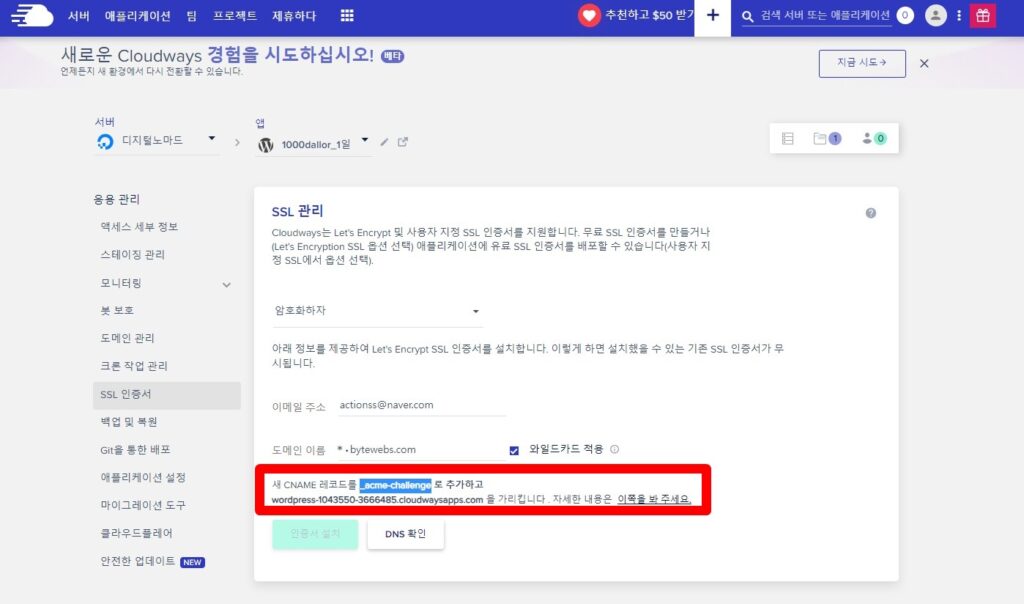
Task: Toggle the 와일드카드 적용 checkbox
Action: pos(514,450)
